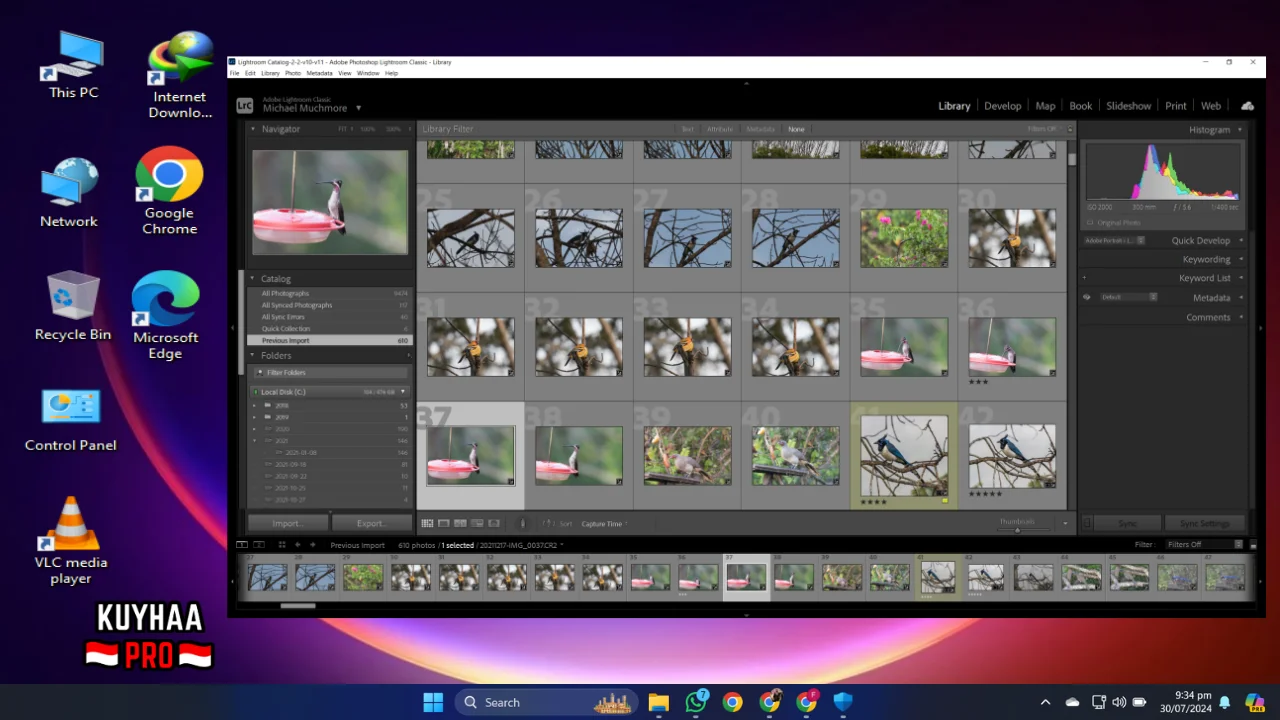The image size is (1280, 720).
Task: Click the Sync Settings button
Action: (x=1204, y=523)
